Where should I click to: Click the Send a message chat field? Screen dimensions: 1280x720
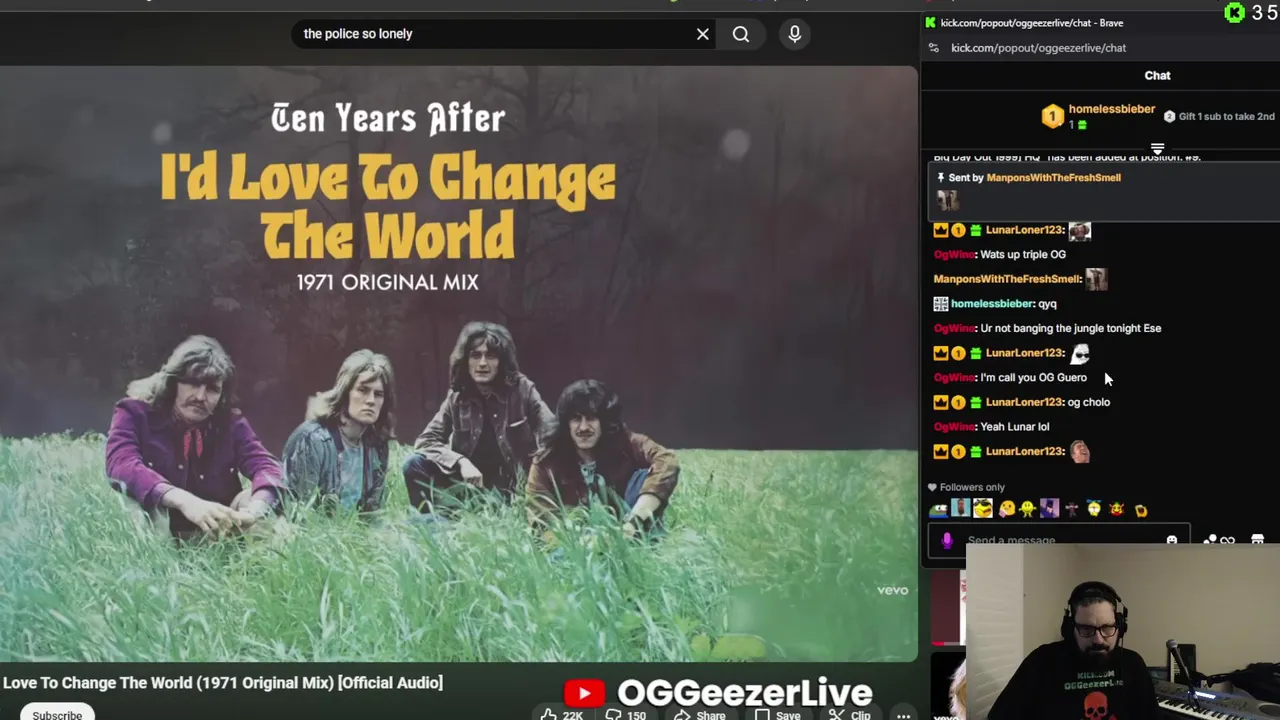click(x=1060, y=541)
